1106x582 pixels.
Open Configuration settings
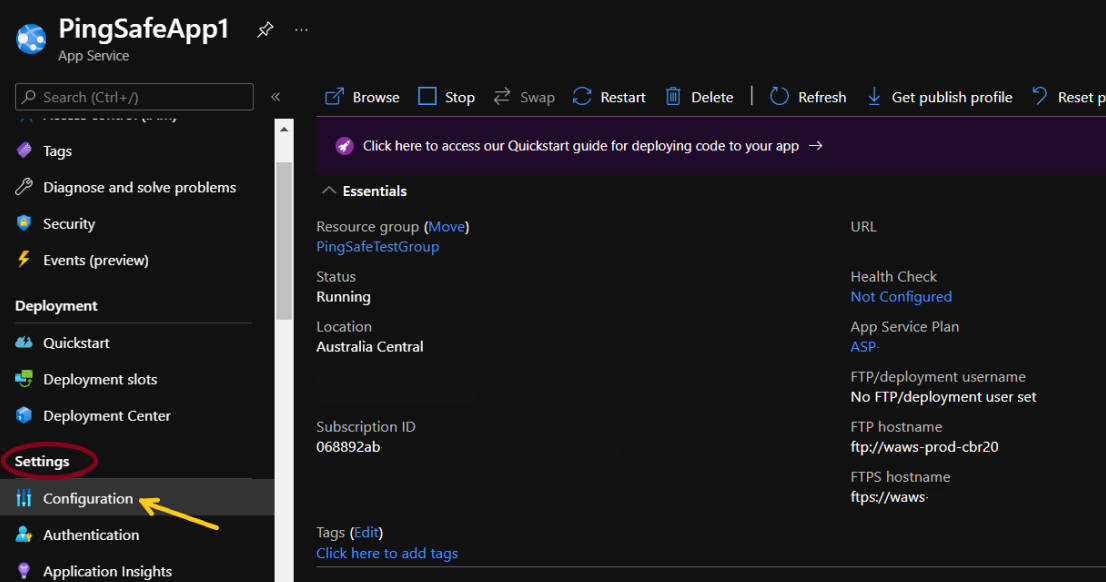[x=87, y=499]
